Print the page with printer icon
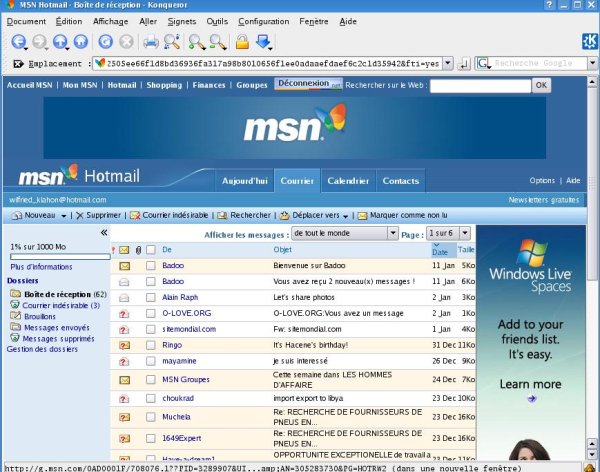The height and width of the screenshot is (472, 600). pos(151,41)
